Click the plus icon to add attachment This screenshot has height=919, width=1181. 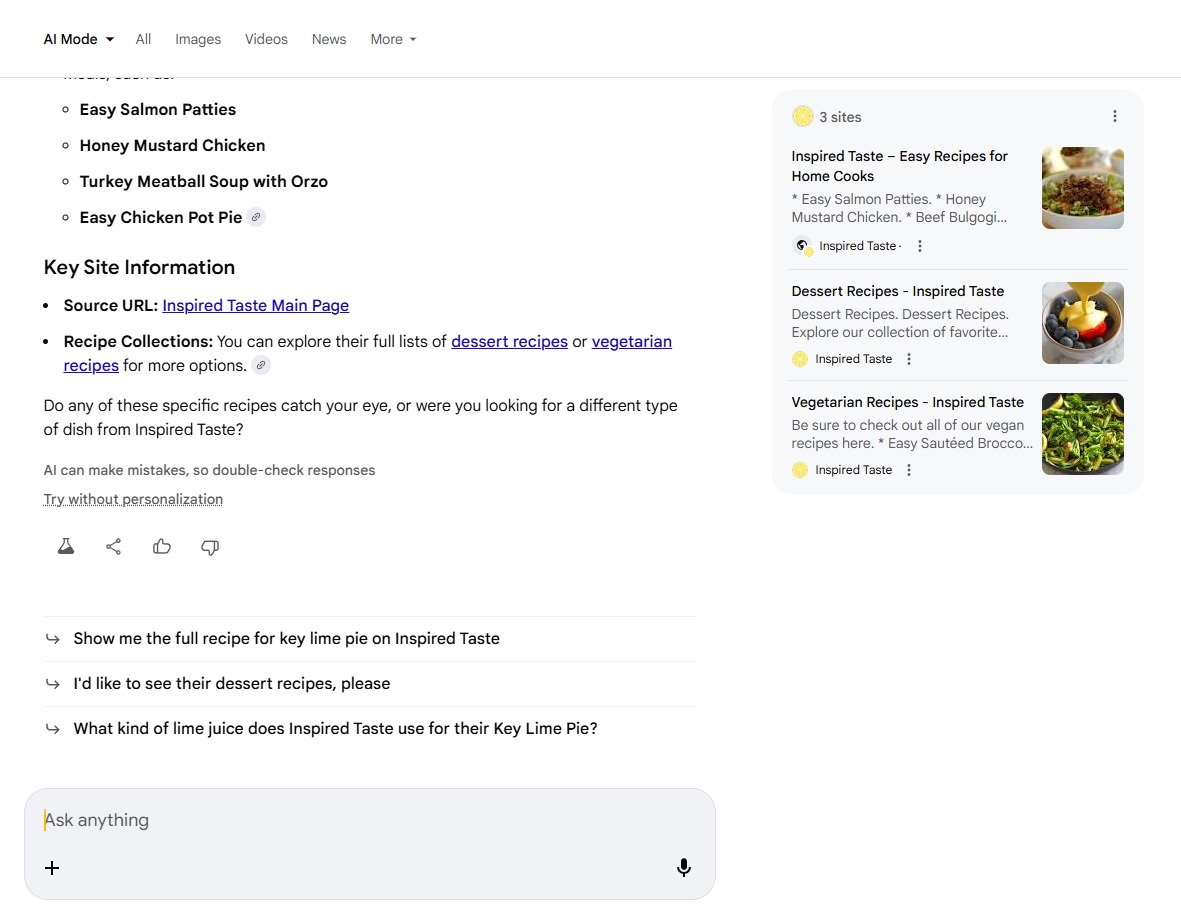(x=52, y=868)
